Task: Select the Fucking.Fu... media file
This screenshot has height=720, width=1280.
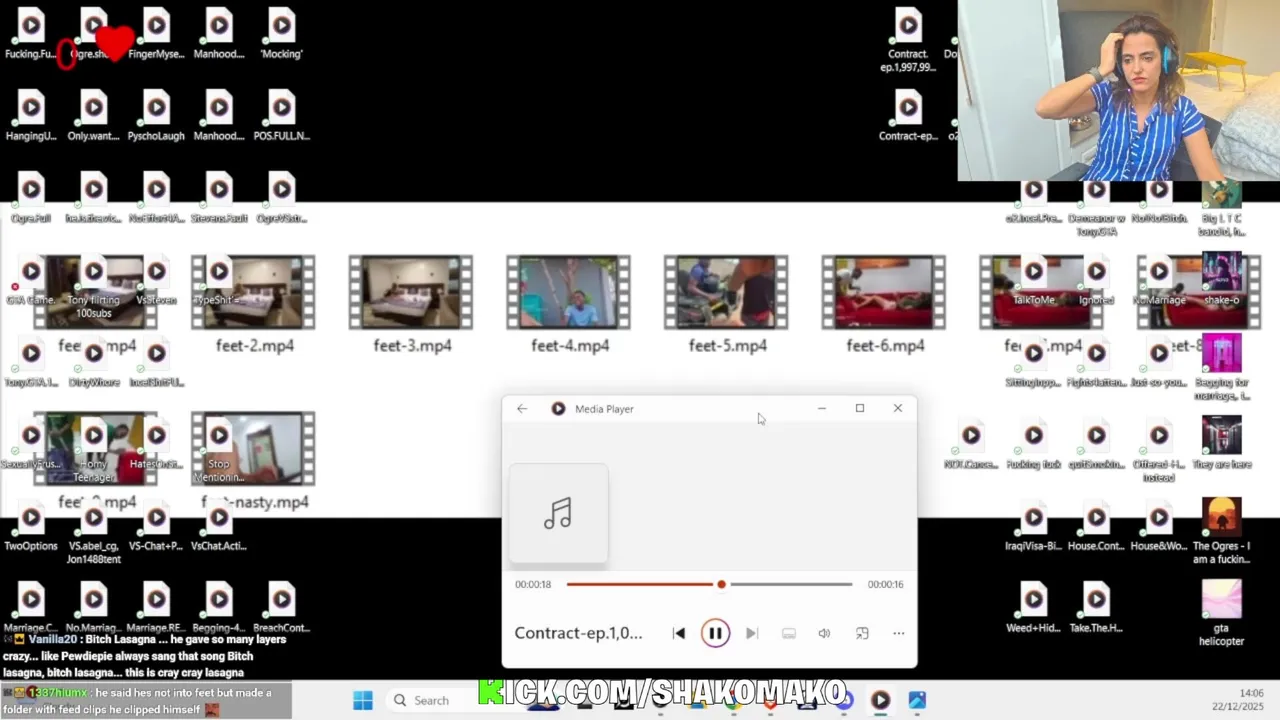Action: coord(31,35)
